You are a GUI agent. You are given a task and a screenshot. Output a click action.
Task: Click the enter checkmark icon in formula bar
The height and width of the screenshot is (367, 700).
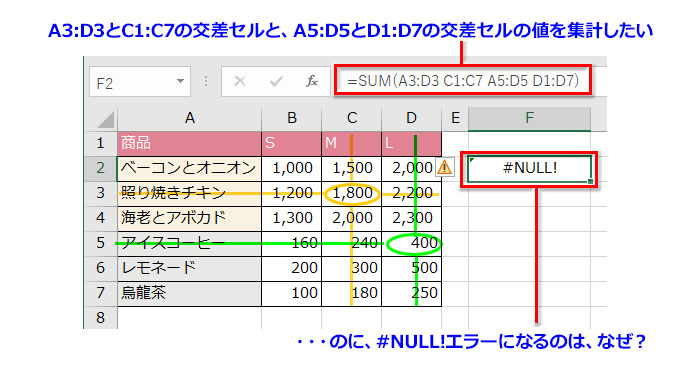click(x=276, y=81)
